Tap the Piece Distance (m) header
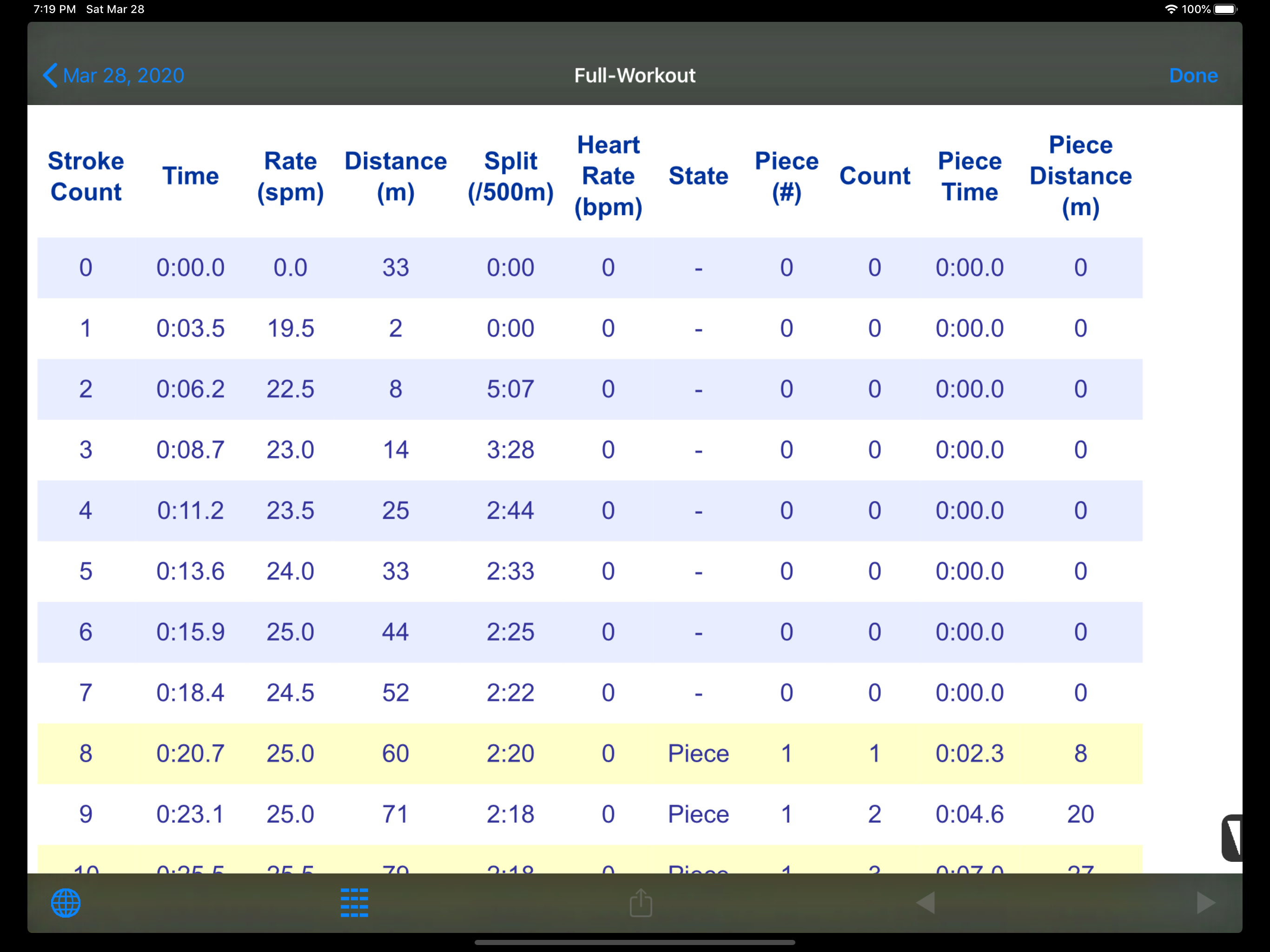Screen dimensions: 1270x952 pos(1080,176)
